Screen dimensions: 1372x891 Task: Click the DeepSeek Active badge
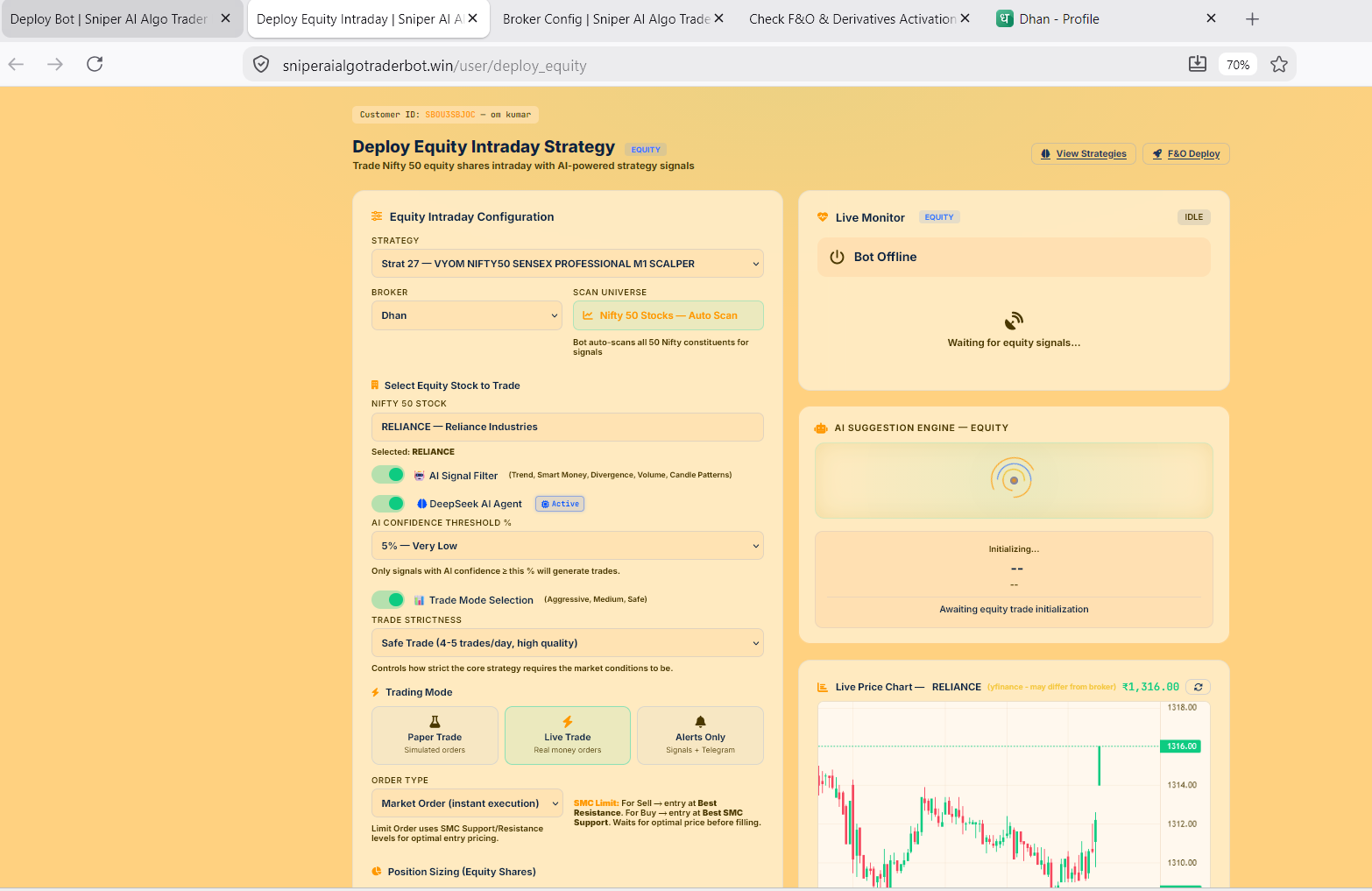point(560,504)
